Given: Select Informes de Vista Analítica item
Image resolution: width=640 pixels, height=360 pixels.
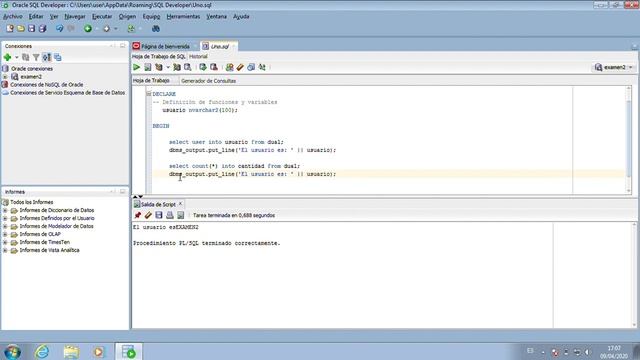Looking at the screenshot, I should (49, 250).
